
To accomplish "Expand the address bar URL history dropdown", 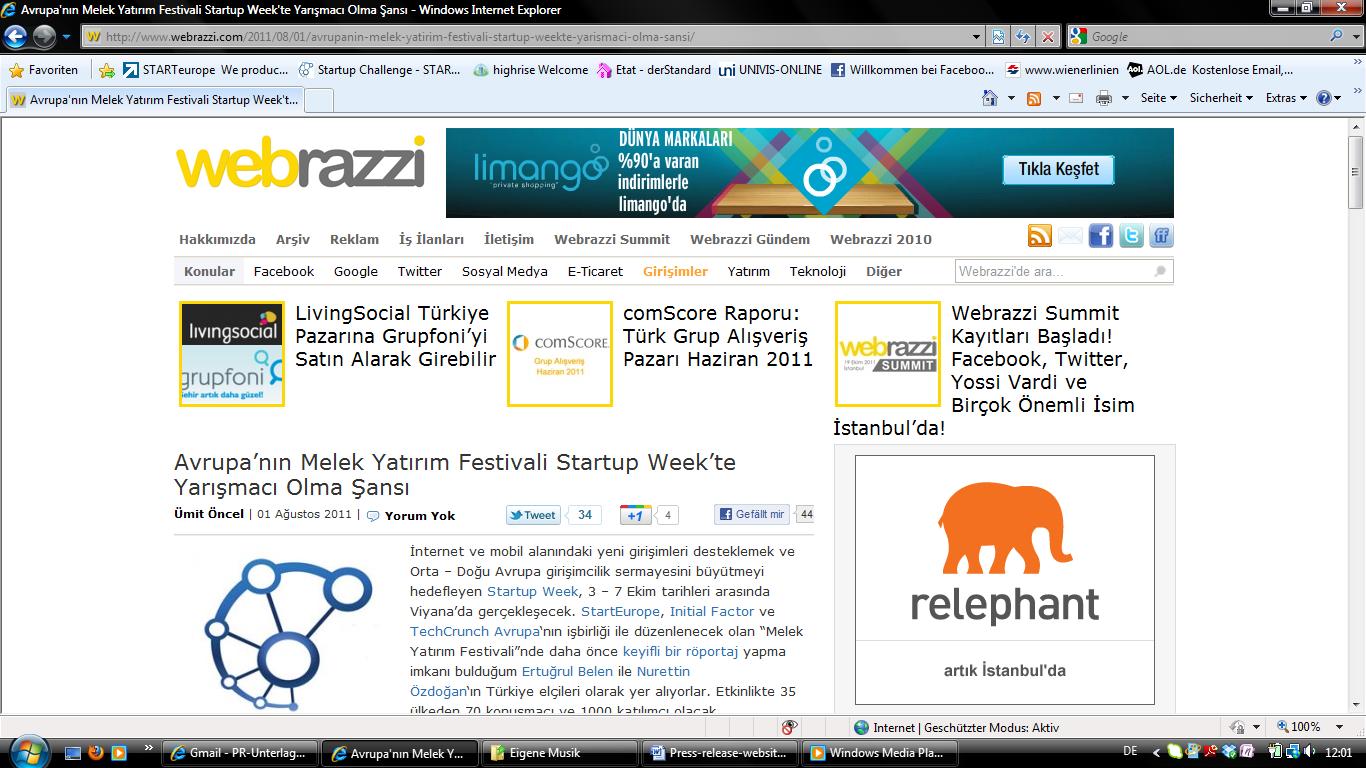I will click(977, 37).
